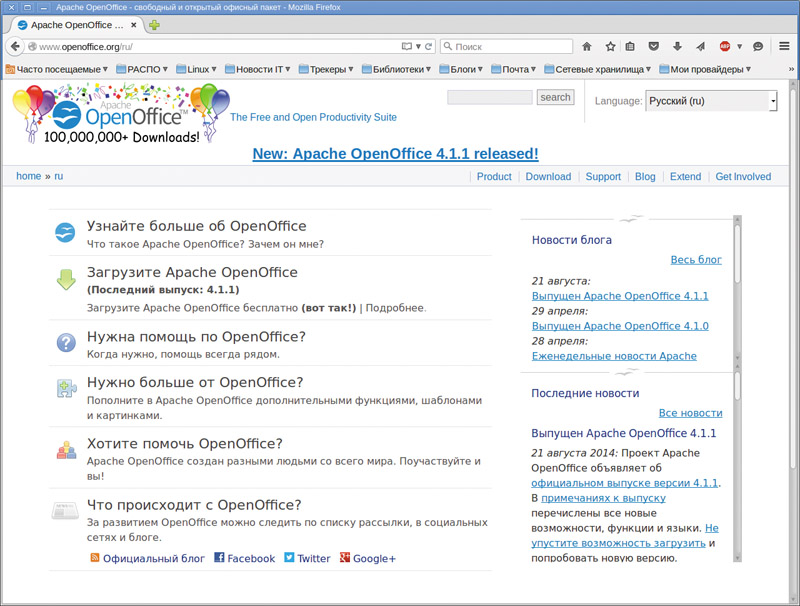Click the Adblock Plus ABP icon
800x606 pixels.
[724, 46]
